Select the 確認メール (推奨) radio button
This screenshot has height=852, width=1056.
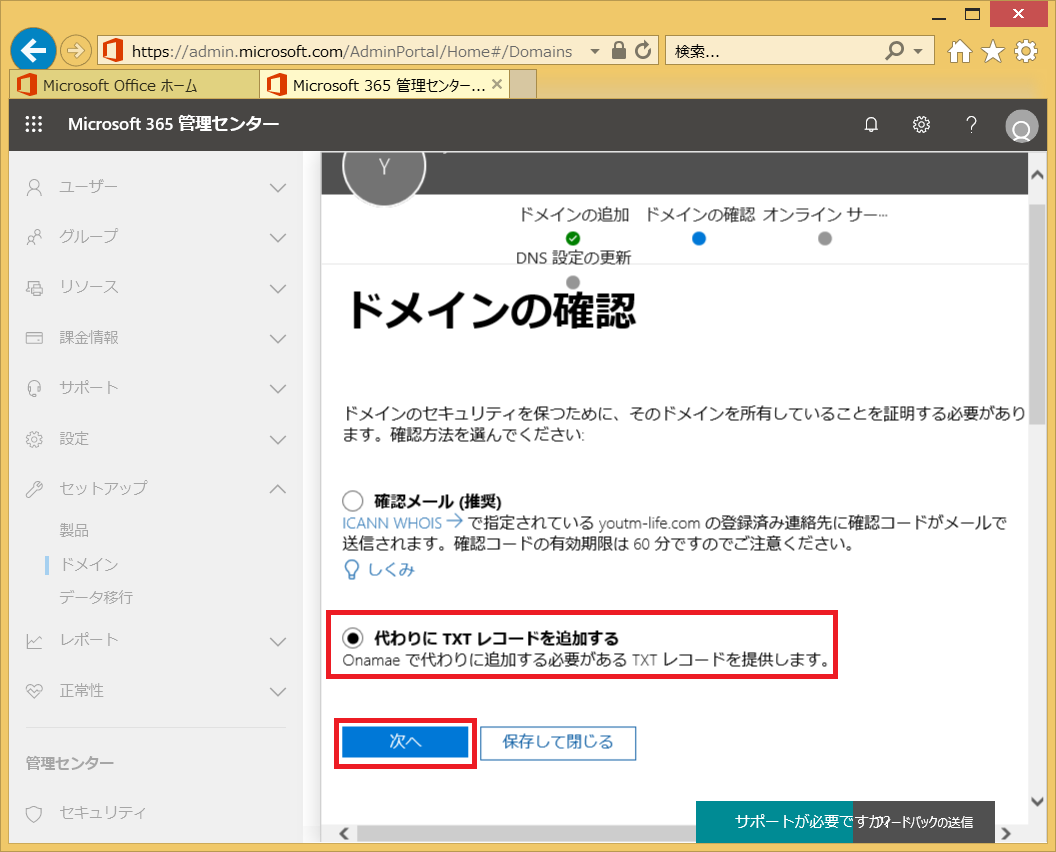(x=352, y=500)
